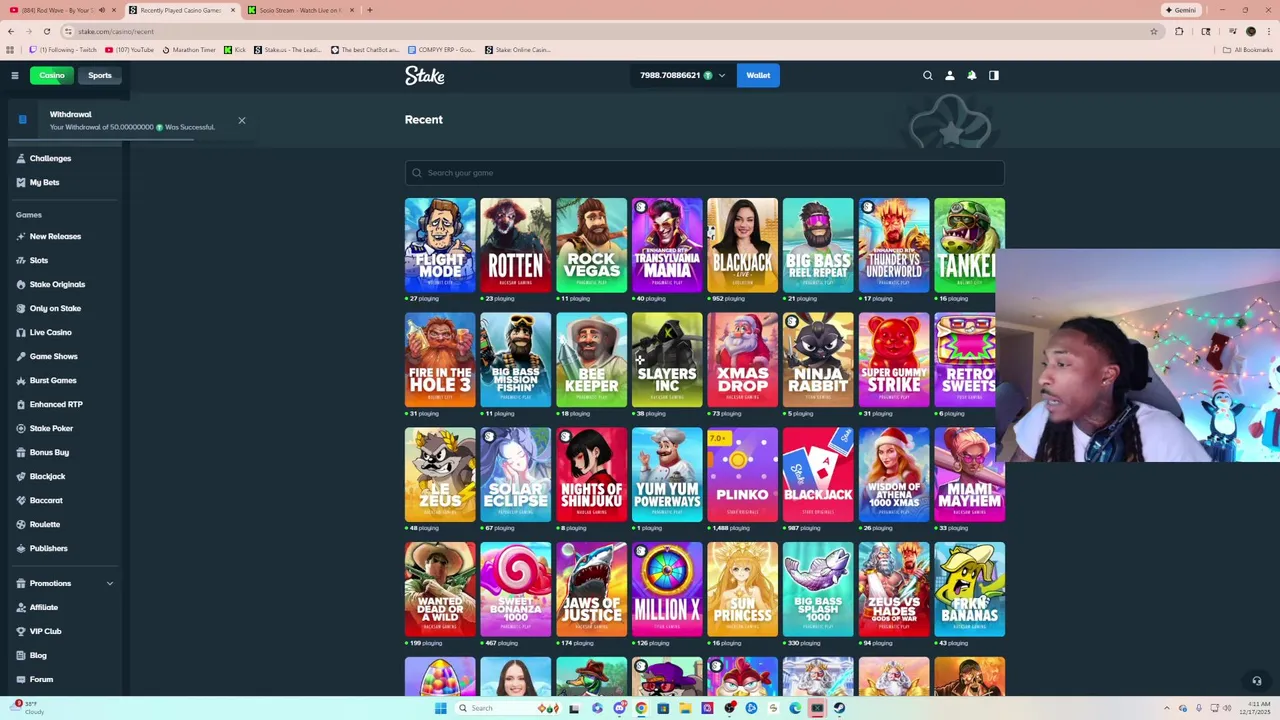The width and height of the screenshot is (1280, 720).
Task: Open the VIP Club link
Action: coord(45,631)
